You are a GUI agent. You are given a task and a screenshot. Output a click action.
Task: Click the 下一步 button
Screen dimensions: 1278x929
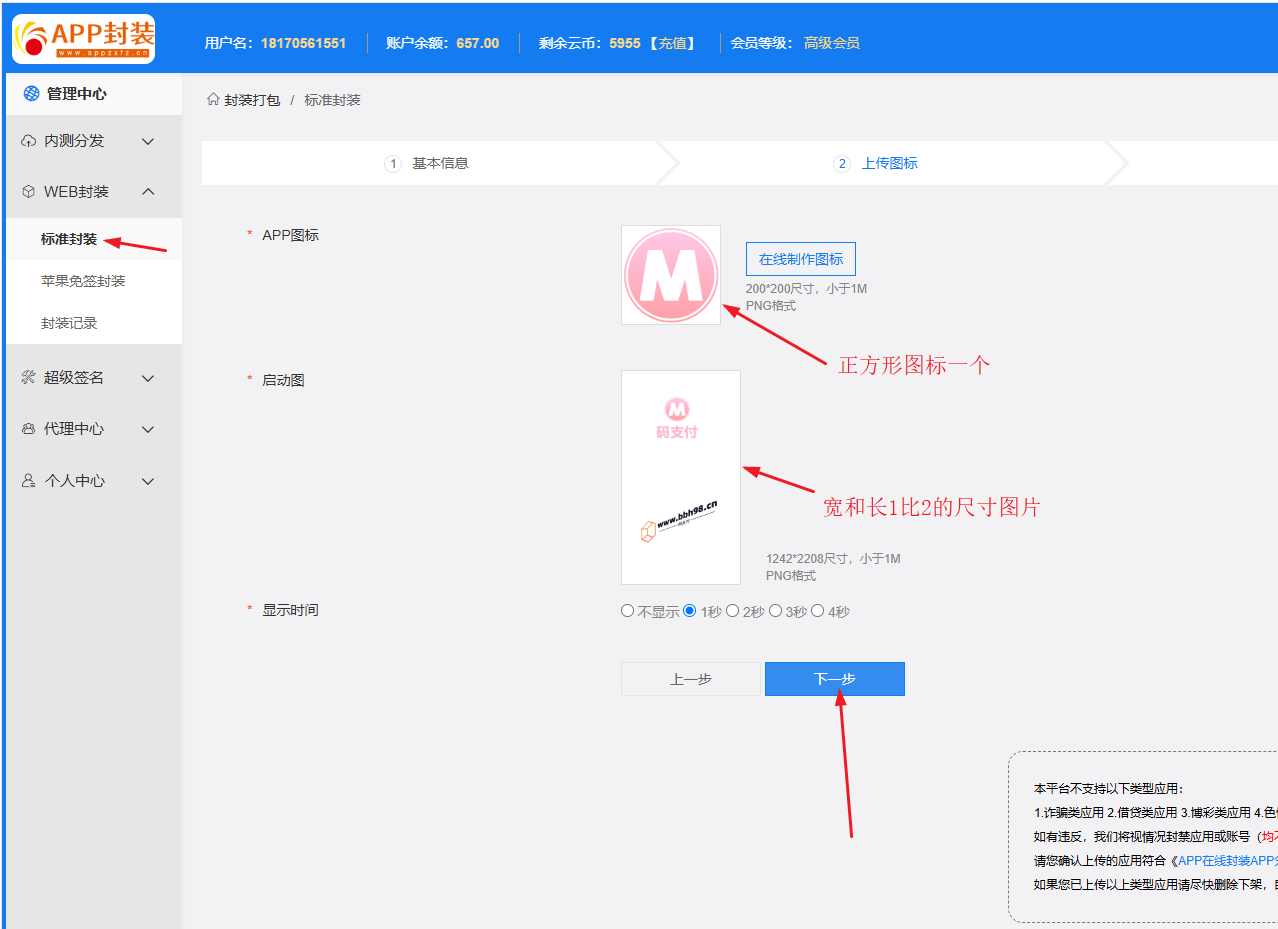(834, 679)
